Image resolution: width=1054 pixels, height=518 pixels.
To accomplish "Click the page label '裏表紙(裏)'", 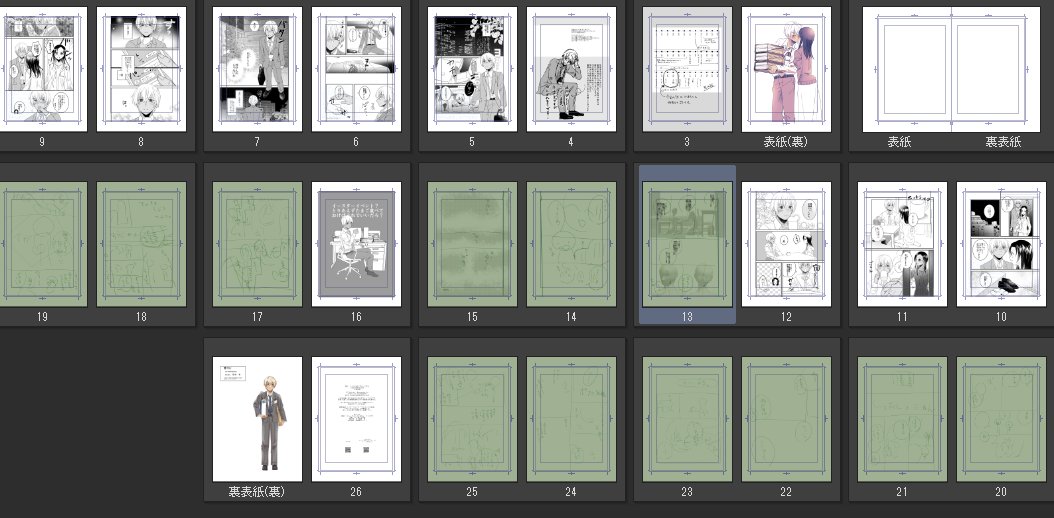I will [x=257, y=492].
